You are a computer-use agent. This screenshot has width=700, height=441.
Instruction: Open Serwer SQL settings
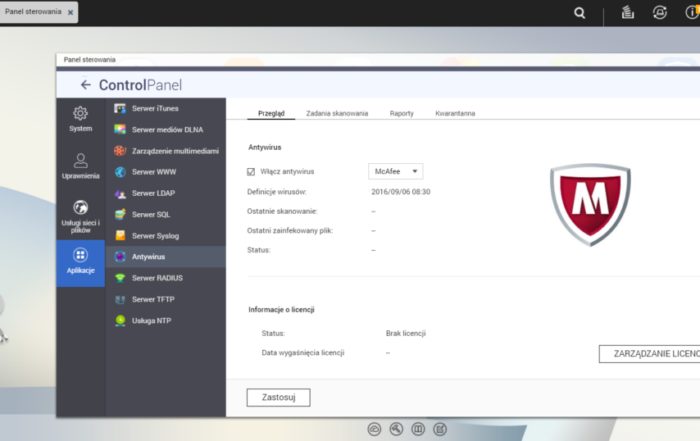[x=166, y=214]
